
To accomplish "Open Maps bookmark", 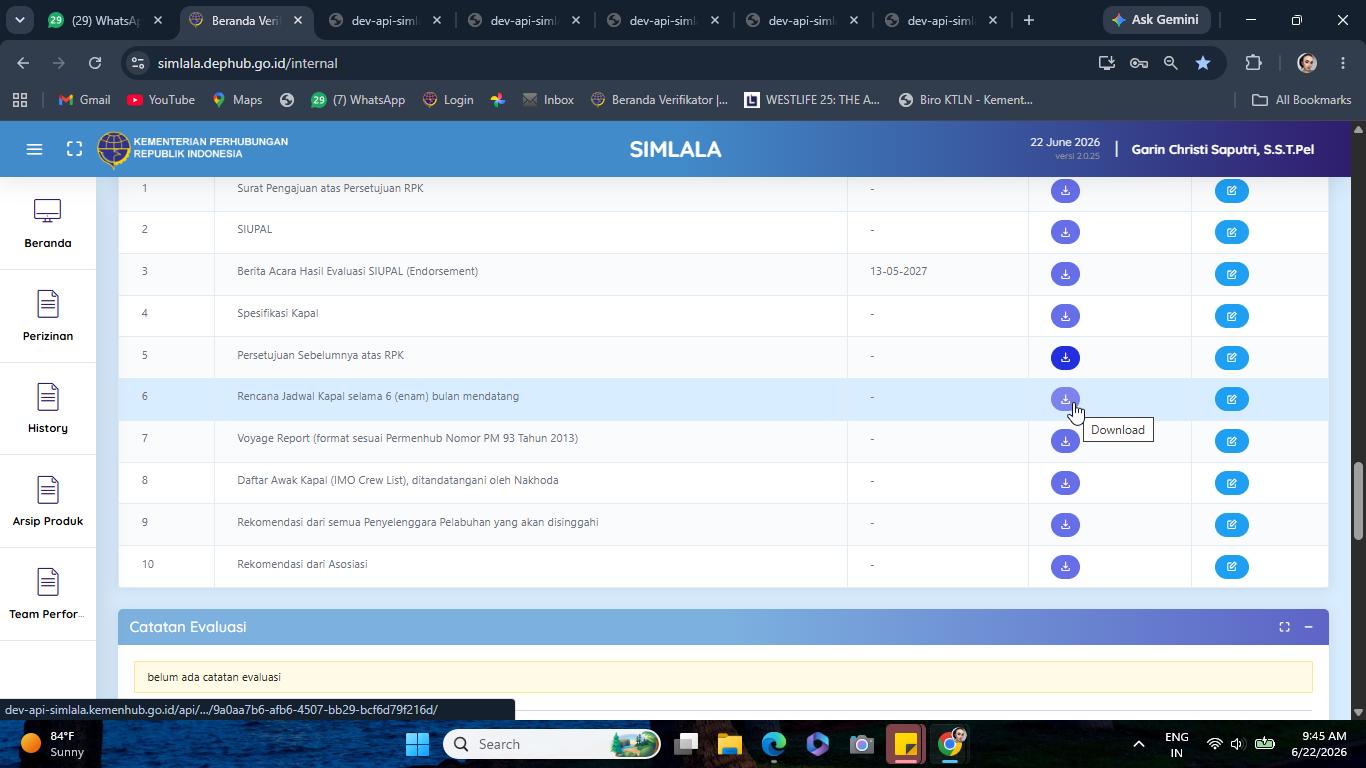I will 237,100.
